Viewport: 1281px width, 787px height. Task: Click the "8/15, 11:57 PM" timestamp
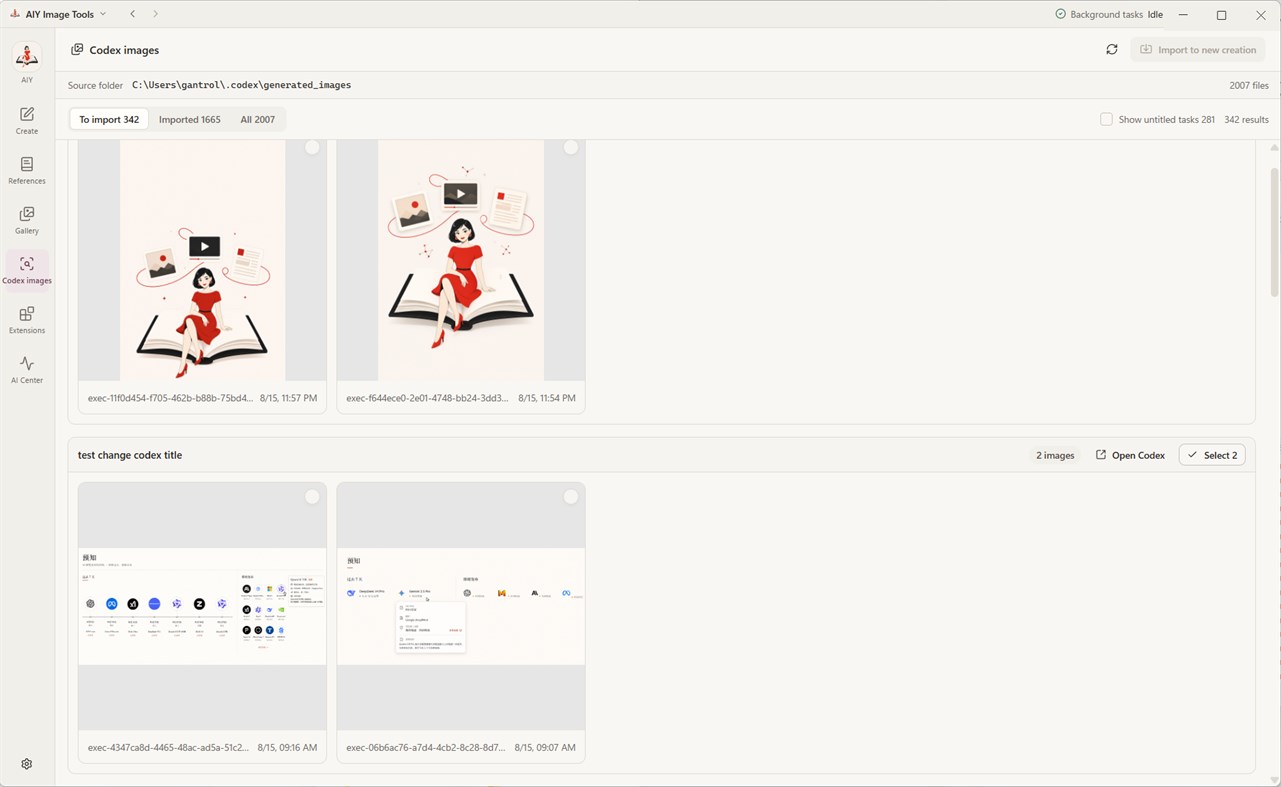(x=288, y=397)
